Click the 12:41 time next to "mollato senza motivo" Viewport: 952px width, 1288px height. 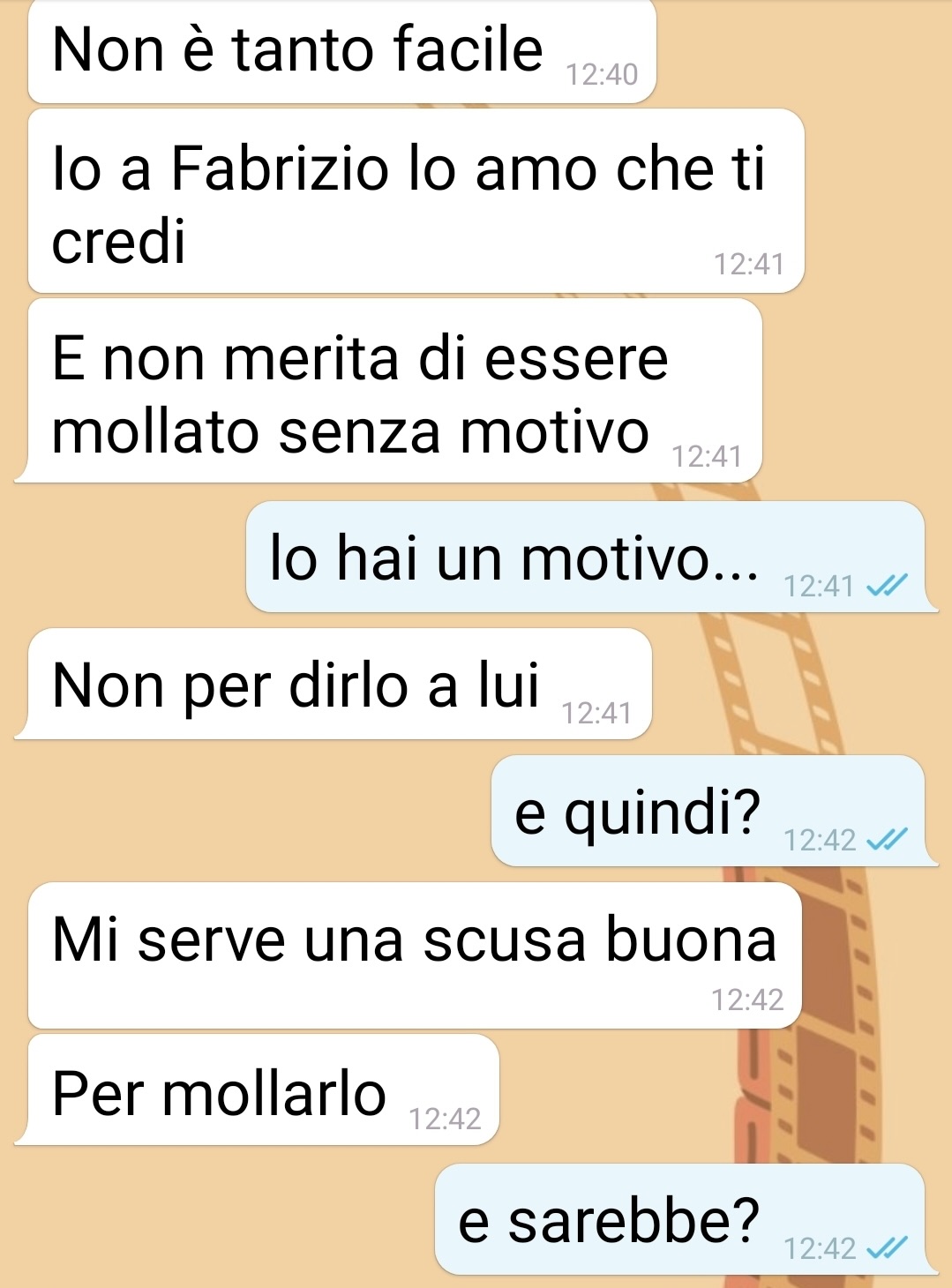(707, 456)
